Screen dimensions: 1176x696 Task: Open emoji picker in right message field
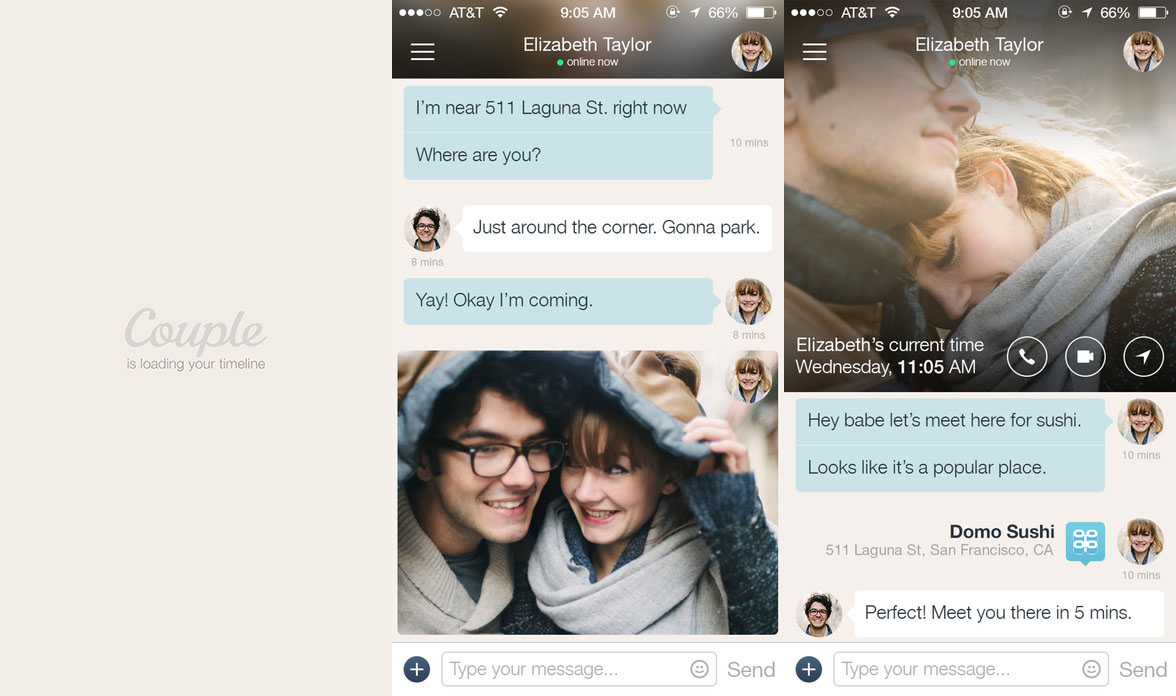pyautogui.click(x=1092, y=669)
